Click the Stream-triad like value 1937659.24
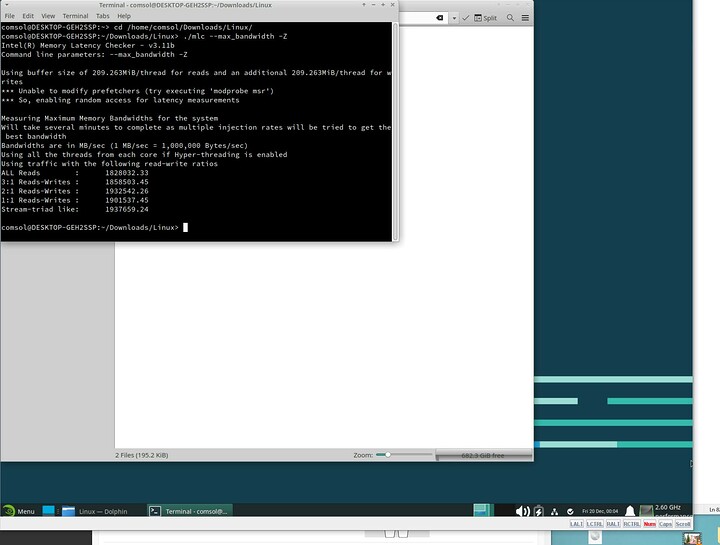 127,209
